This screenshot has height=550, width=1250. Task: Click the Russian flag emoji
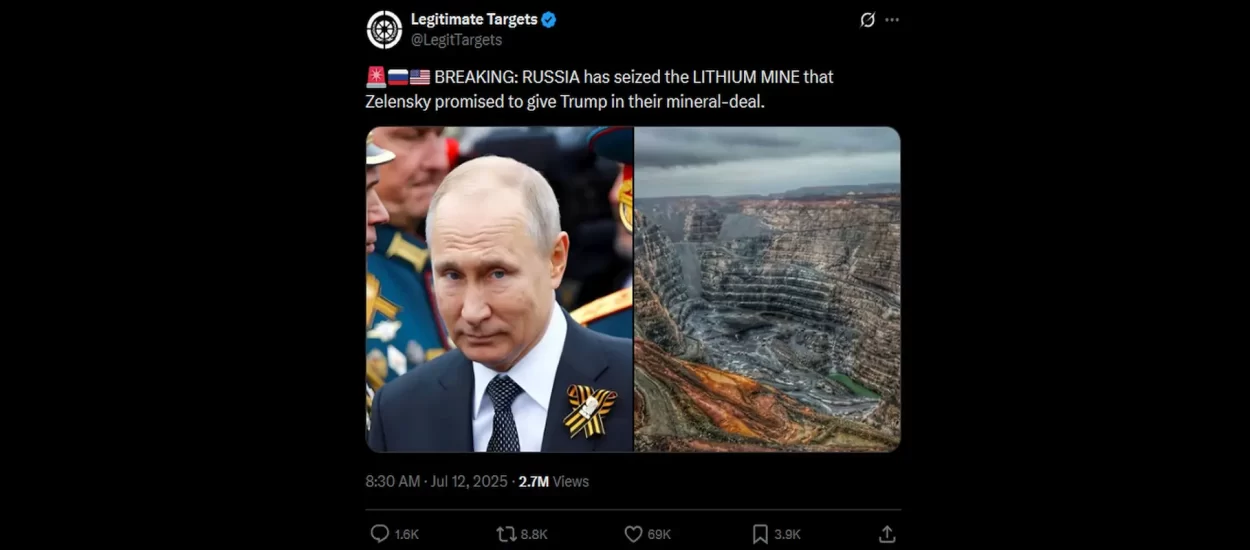pos(398,77)
